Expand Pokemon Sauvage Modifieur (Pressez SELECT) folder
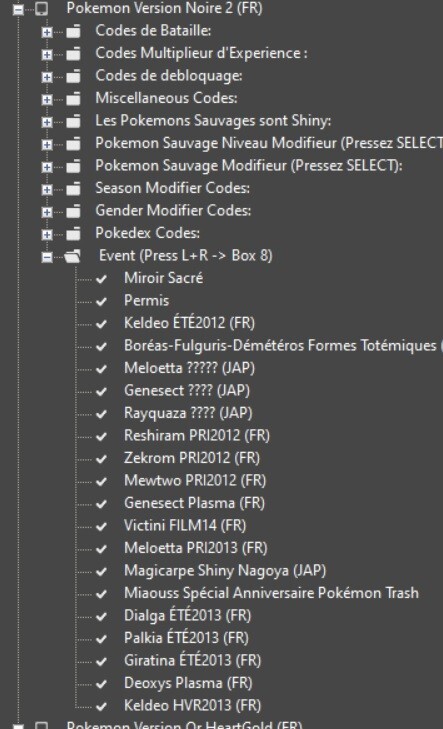The width and height of the screenshot is (443, 729). point(46,166)
